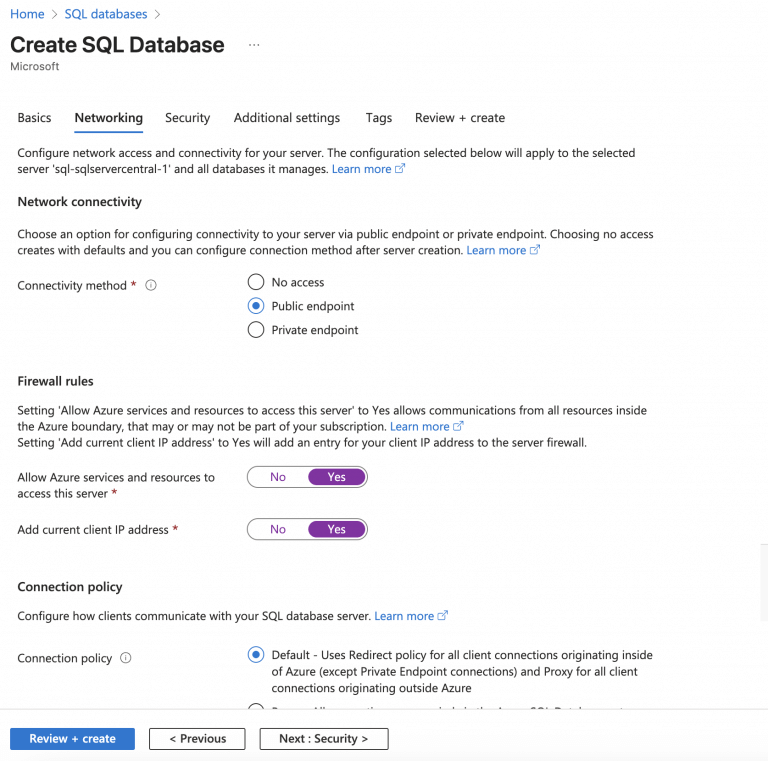Image resolution: width=768 pixels, height=761 pixels.
Task: Switch to the Basics tab
Action: [34, 118]
